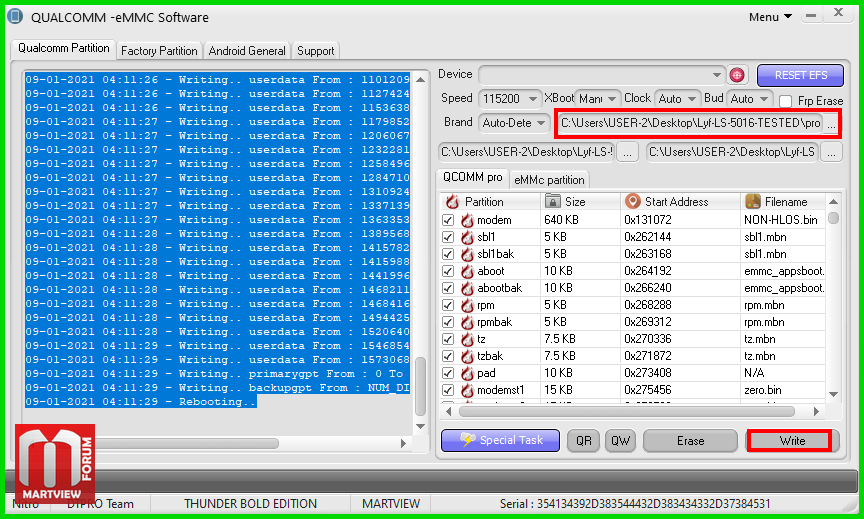This screenshot has height=519, width=864.
Task: Click the flame icon in rpm row
Action: pos(467,305)
